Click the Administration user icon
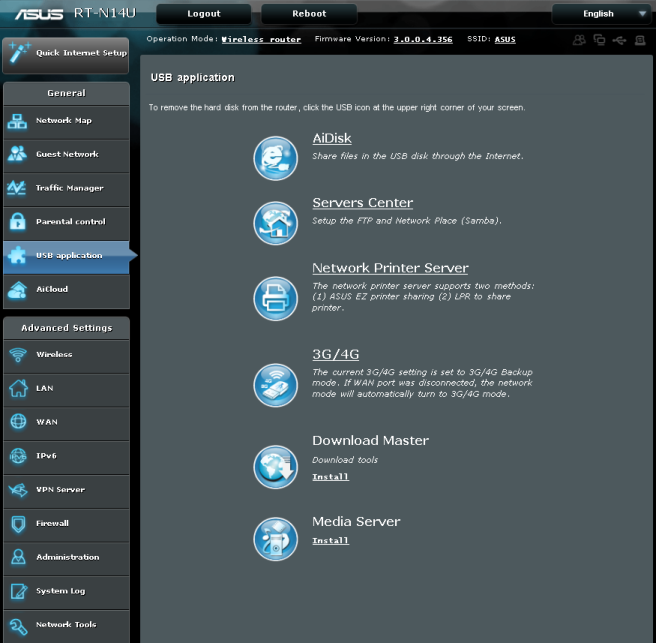656x643 pixels. tap(18, 557)
